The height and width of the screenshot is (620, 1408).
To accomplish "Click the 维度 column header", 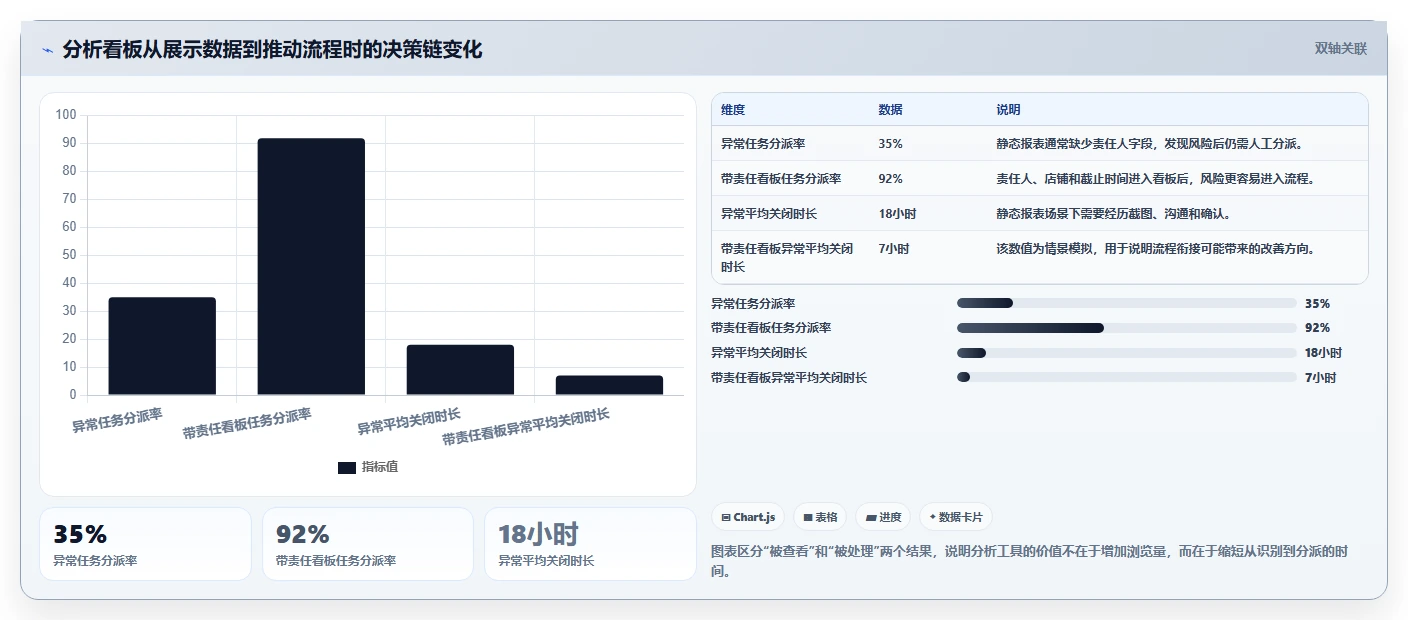I will pyautogui.click(x=733, y=110).
